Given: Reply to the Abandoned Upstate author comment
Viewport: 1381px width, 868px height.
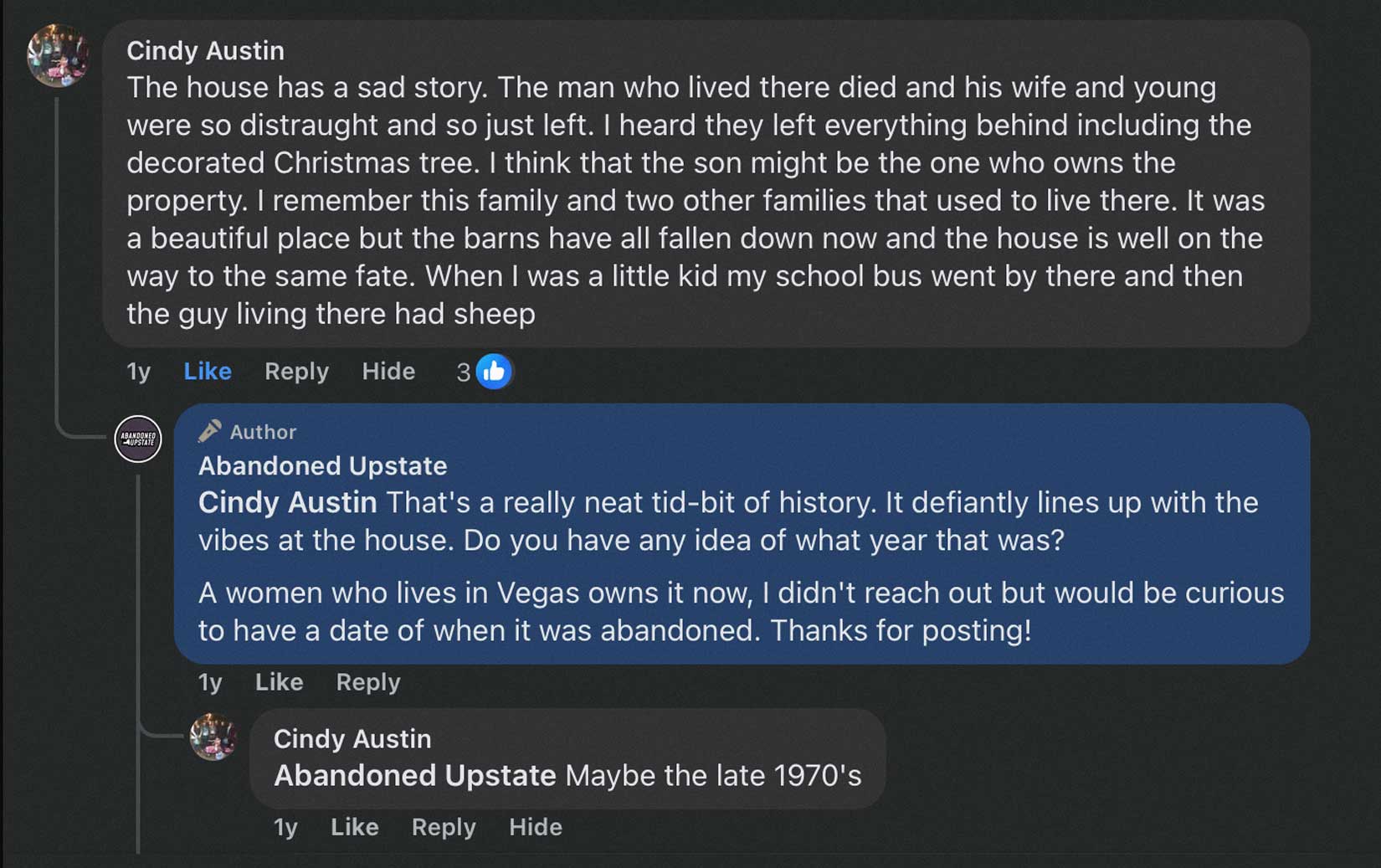Looking at the screenshot, I should click(367, 682).
